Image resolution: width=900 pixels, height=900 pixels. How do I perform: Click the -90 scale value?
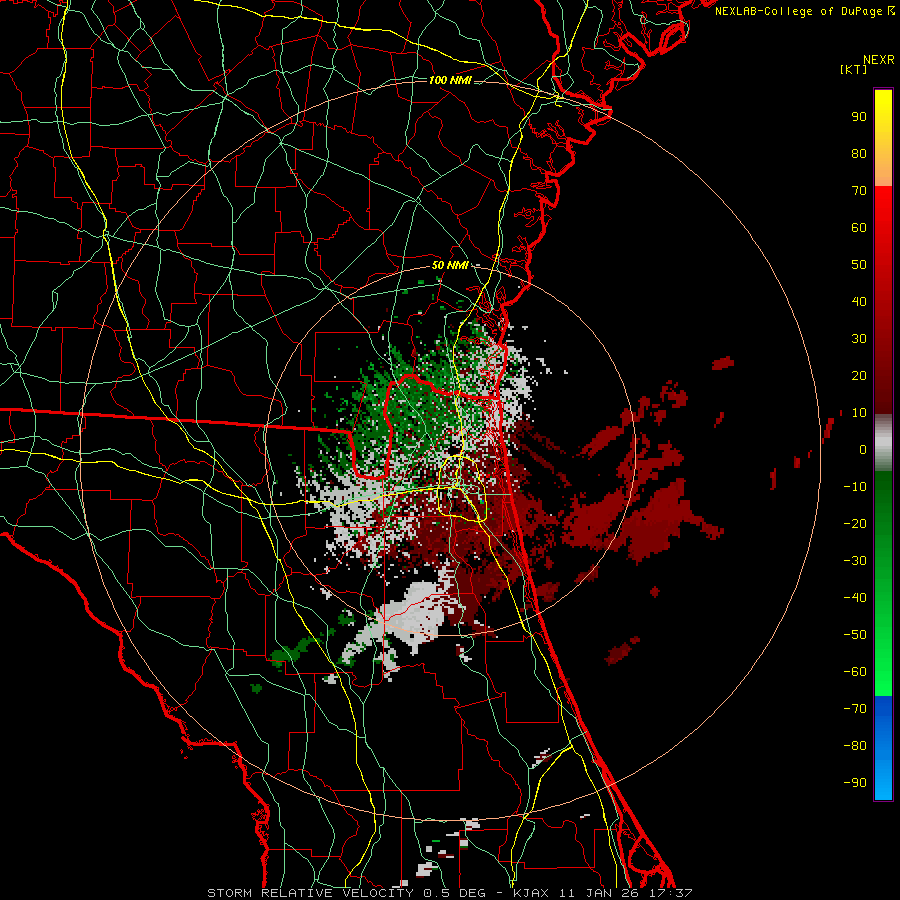(x=855, y=783)
